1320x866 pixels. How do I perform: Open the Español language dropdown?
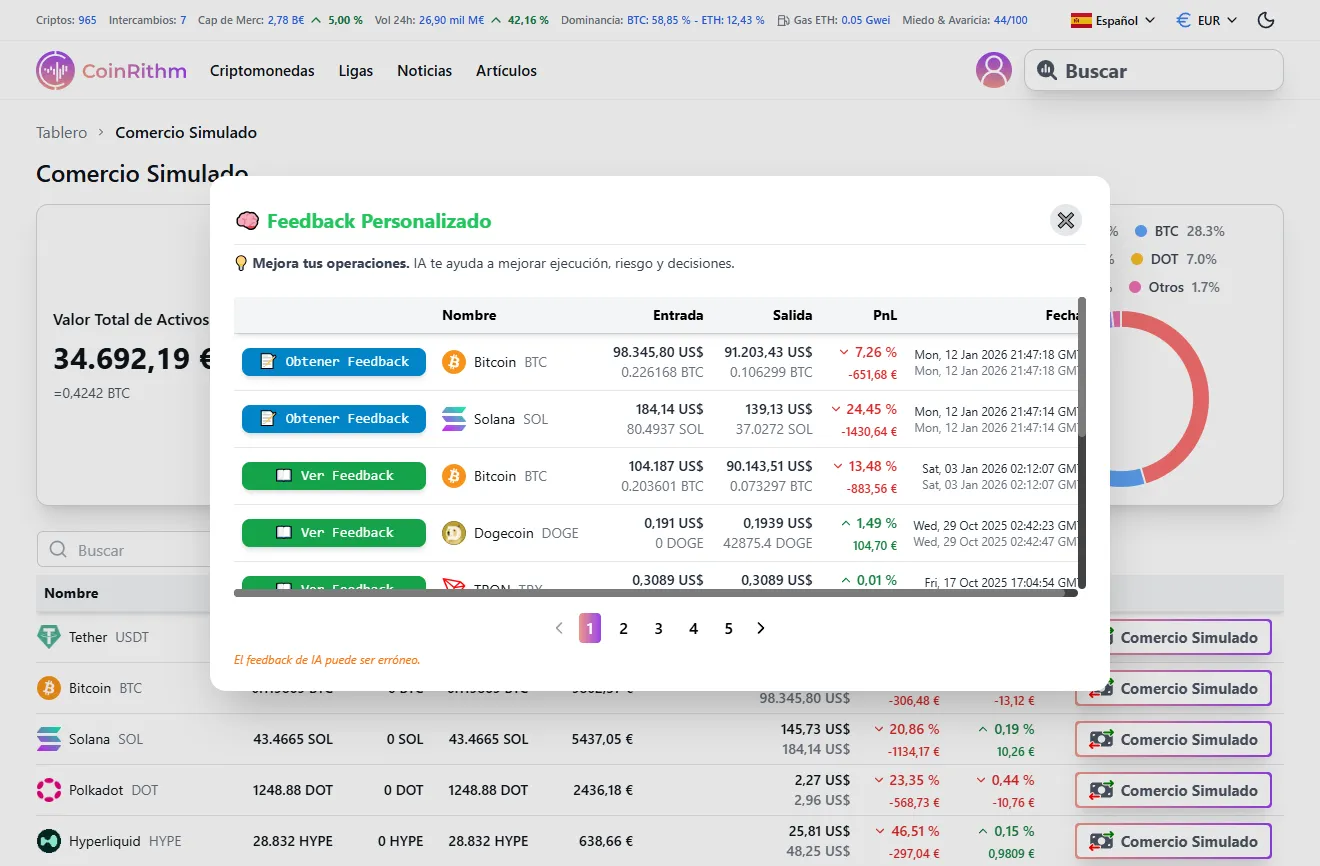1111,19
